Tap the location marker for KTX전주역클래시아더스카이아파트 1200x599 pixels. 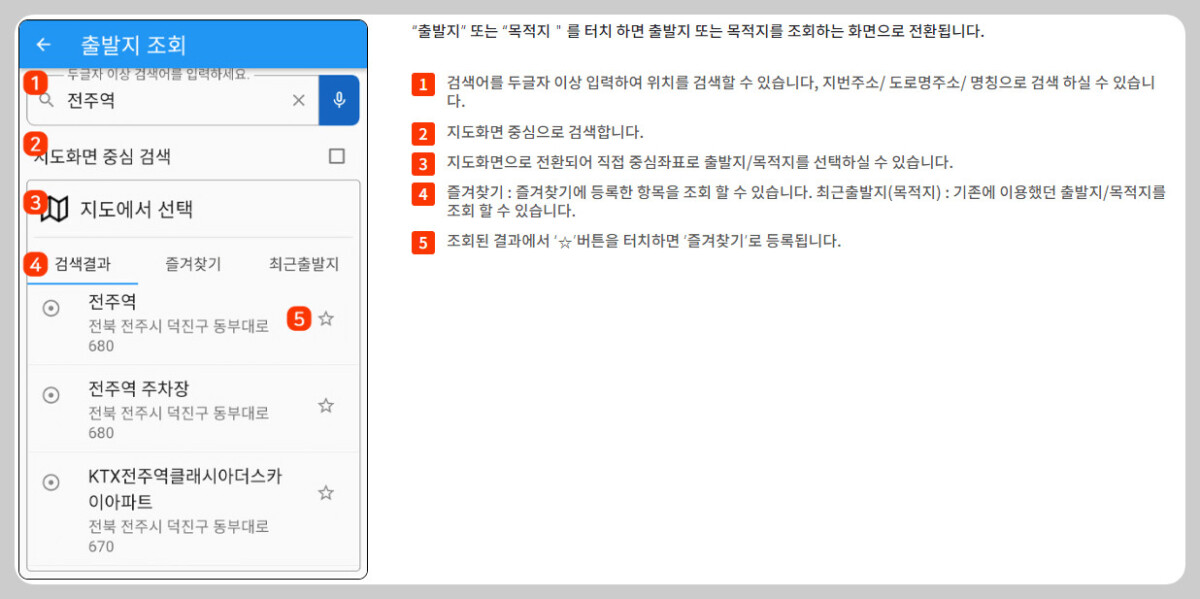pyautogui.click(x=51, y=483)
